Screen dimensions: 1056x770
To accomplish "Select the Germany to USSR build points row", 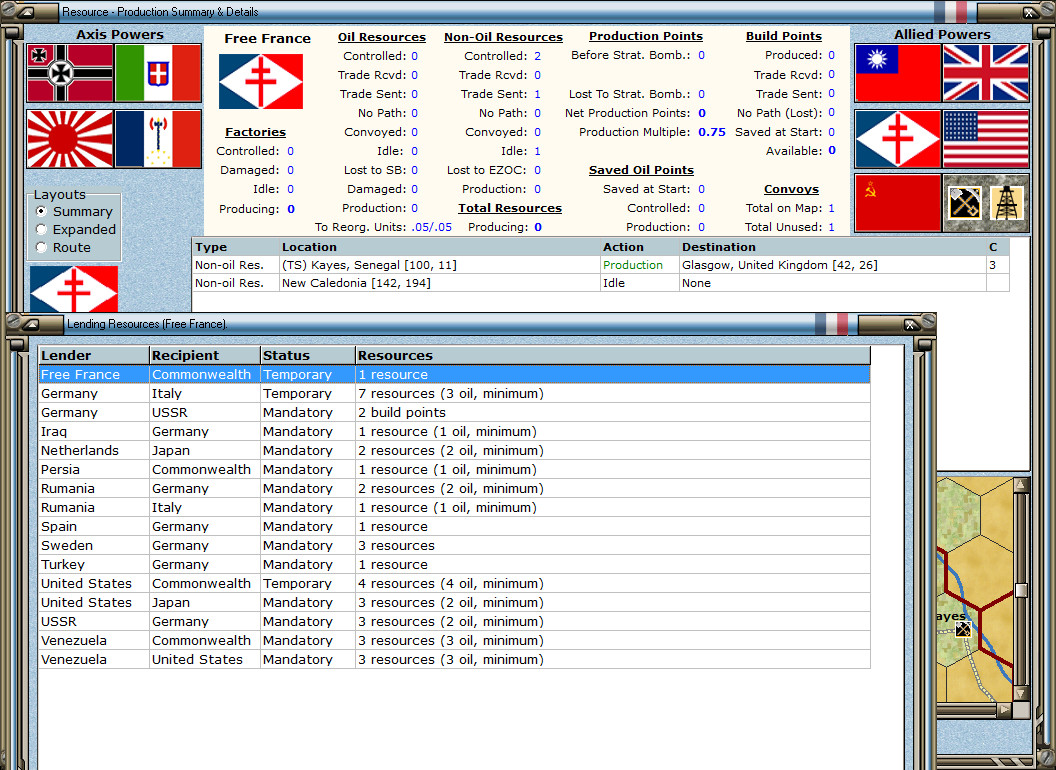I will [x=455, y=412].
